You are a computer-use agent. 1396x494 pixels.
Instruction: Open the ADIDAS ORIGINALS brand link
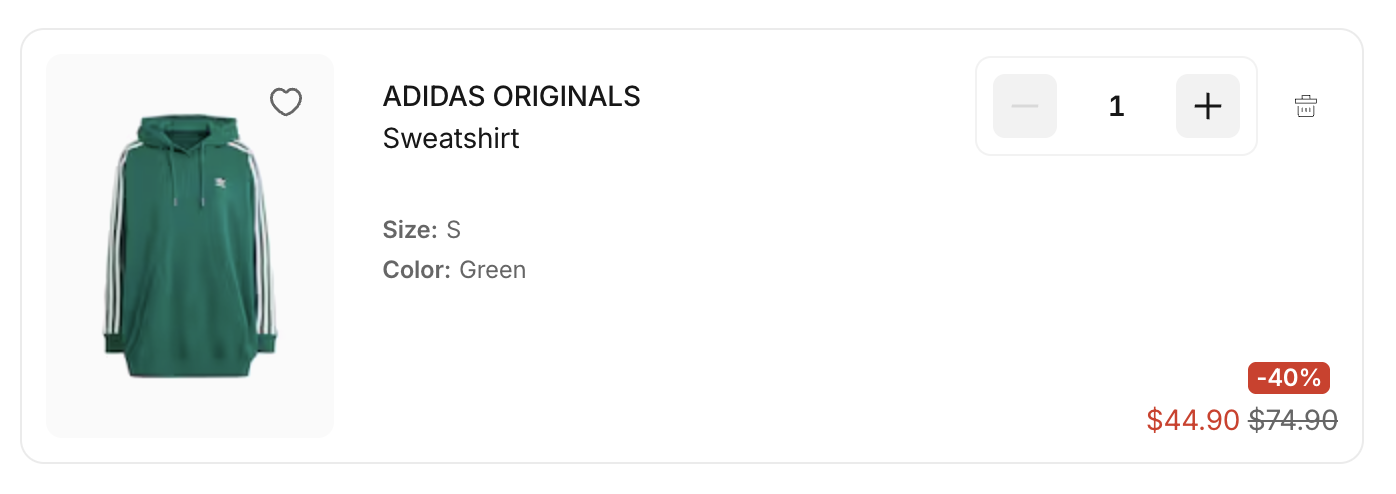[511, 96]
